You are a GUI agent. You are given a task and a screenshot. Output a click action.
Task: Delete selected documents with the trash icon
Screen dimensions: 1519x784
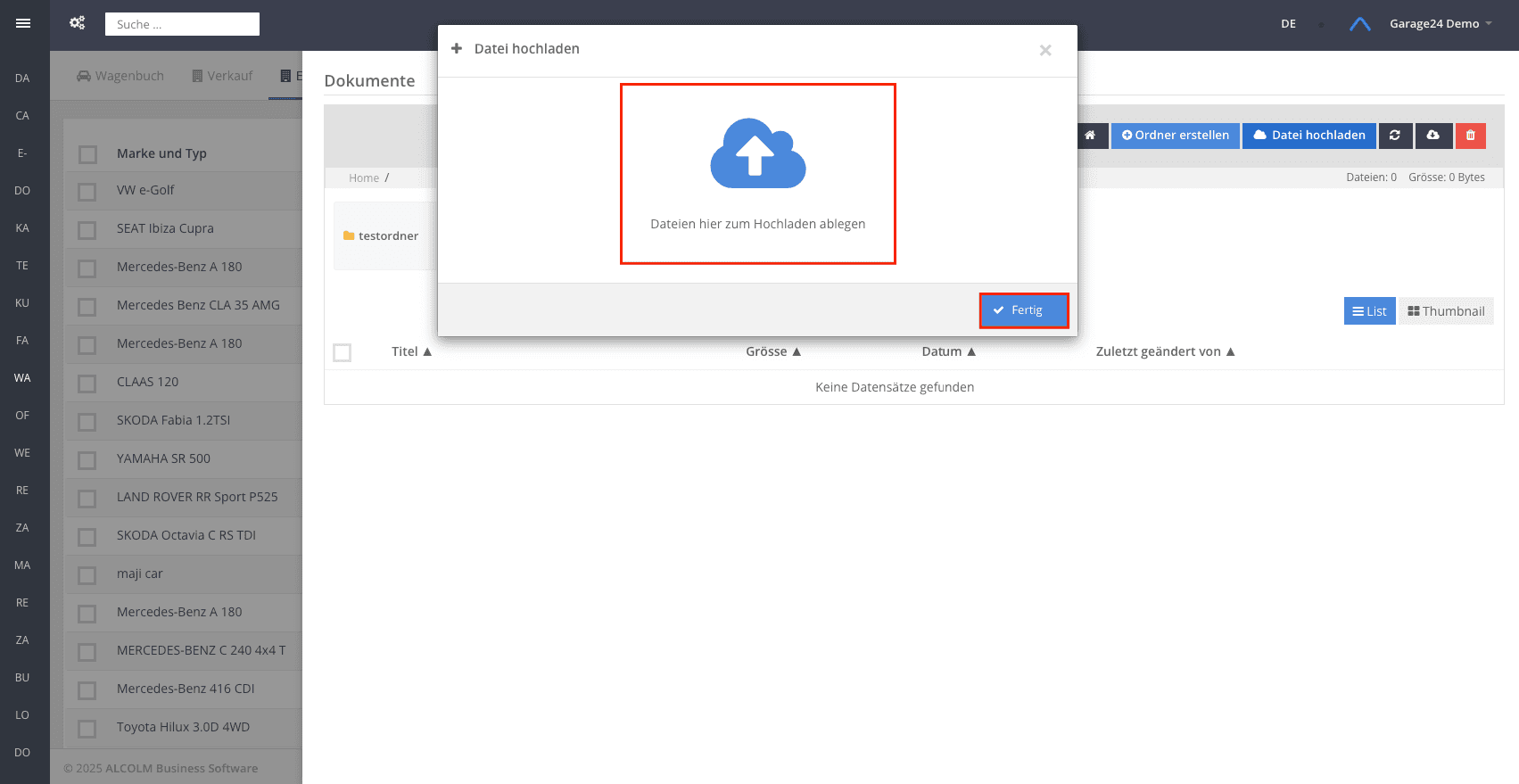tap(1471, 136)
